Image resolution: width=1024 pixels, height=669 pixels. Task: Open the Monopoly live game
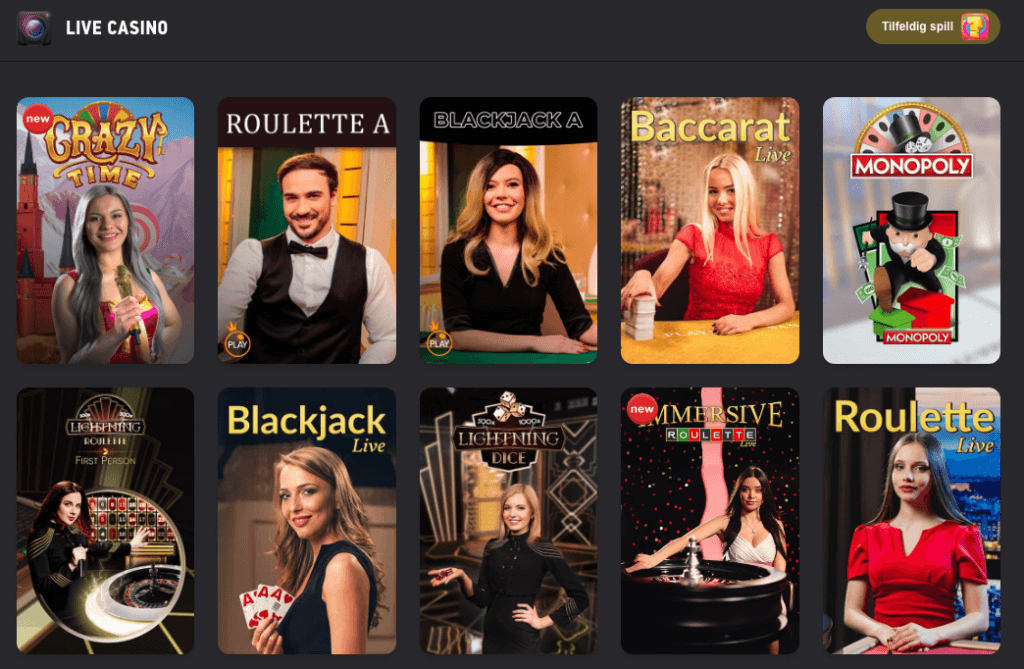(912, 230)
